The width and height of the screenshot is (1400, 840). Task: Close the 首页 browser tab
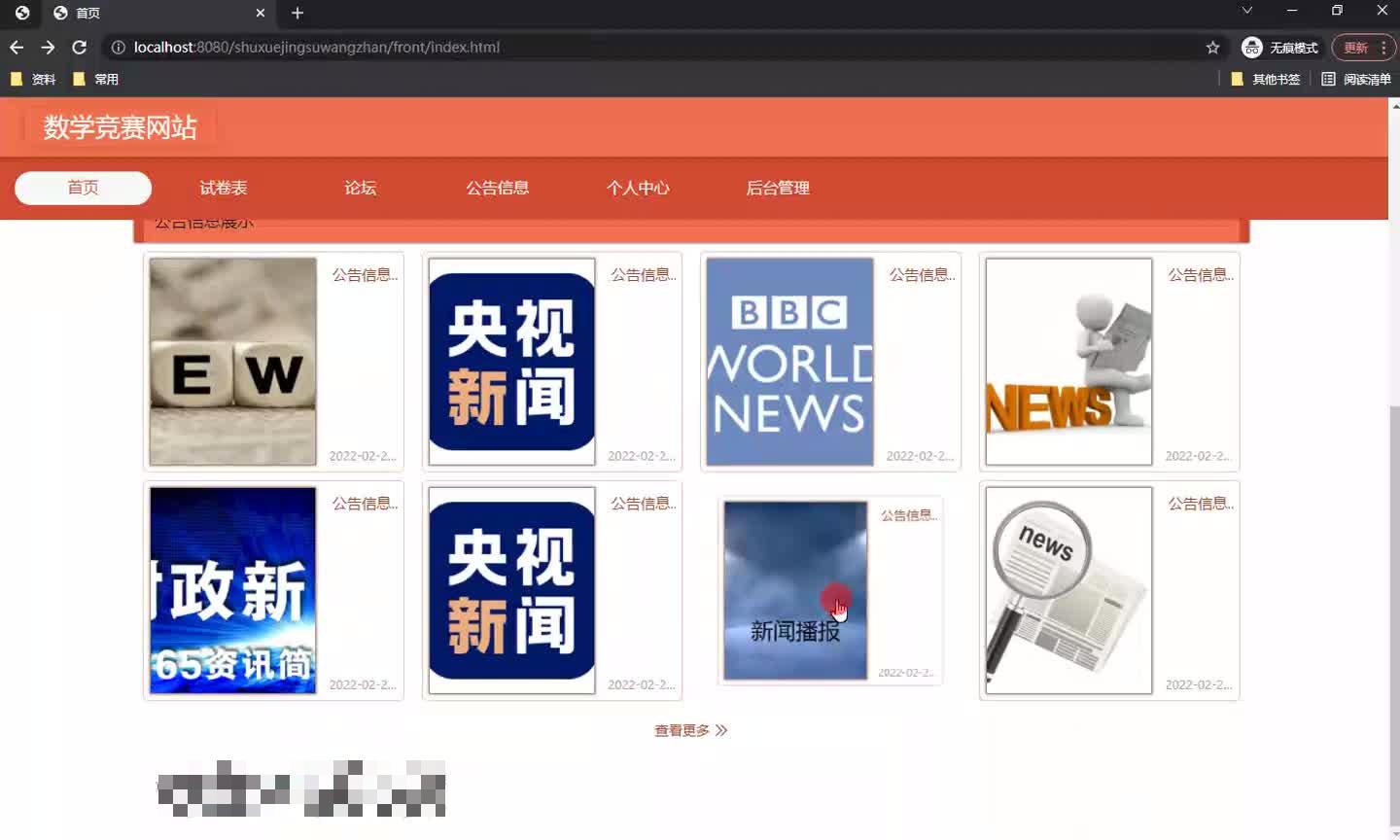click(261, 13)
